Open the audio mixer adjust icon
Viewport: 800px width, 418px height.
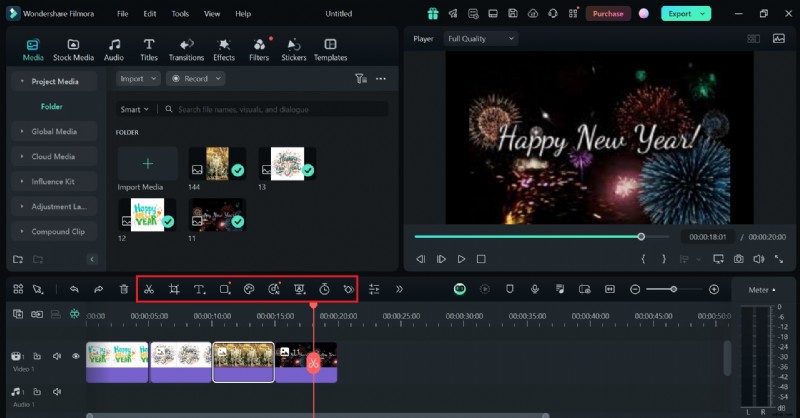(x=374, y=289)
